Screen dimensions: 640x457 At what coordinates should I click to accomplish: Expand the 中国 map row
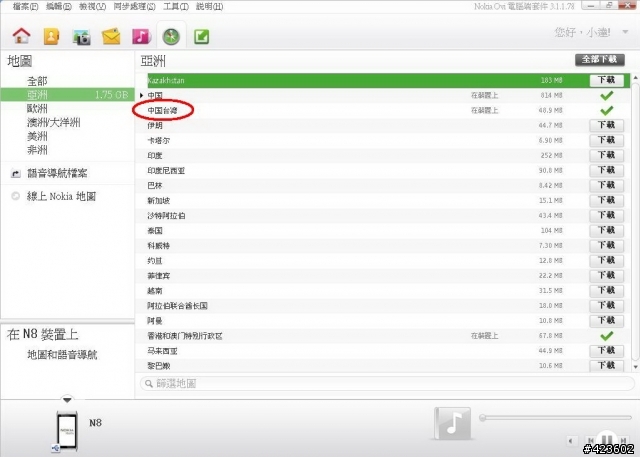(141, 95)
